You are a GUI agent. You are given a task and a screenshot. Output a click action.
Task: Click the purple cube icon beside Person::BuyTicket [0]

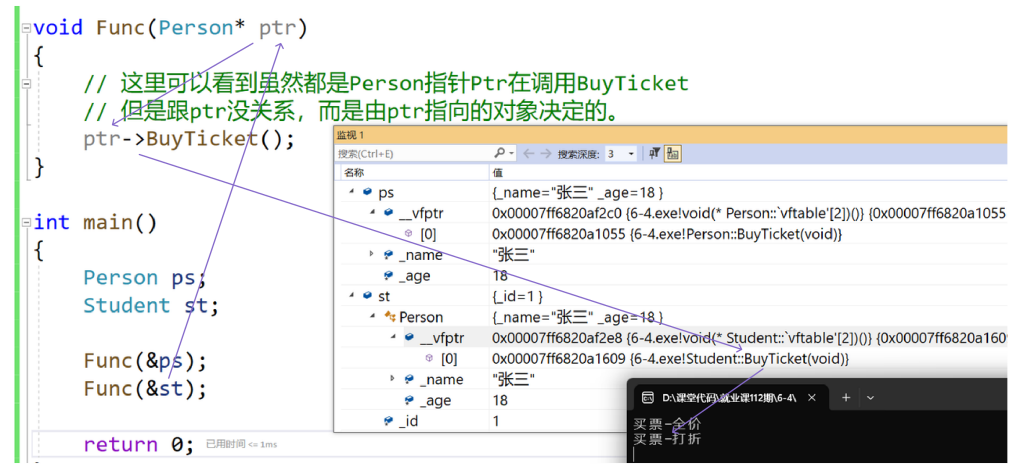click(409, 233)
